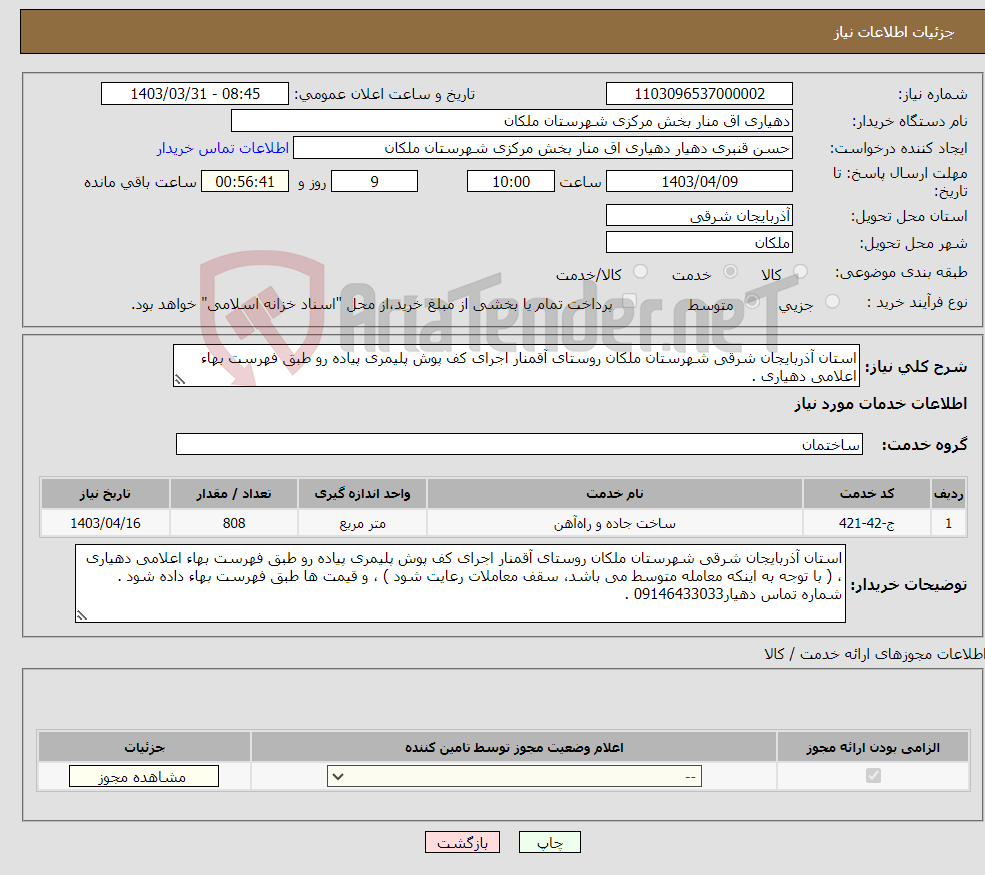This screenshot has height=875, width=985.
Task: Select the جزیی purchase type radio
Action: coord(832,302)
